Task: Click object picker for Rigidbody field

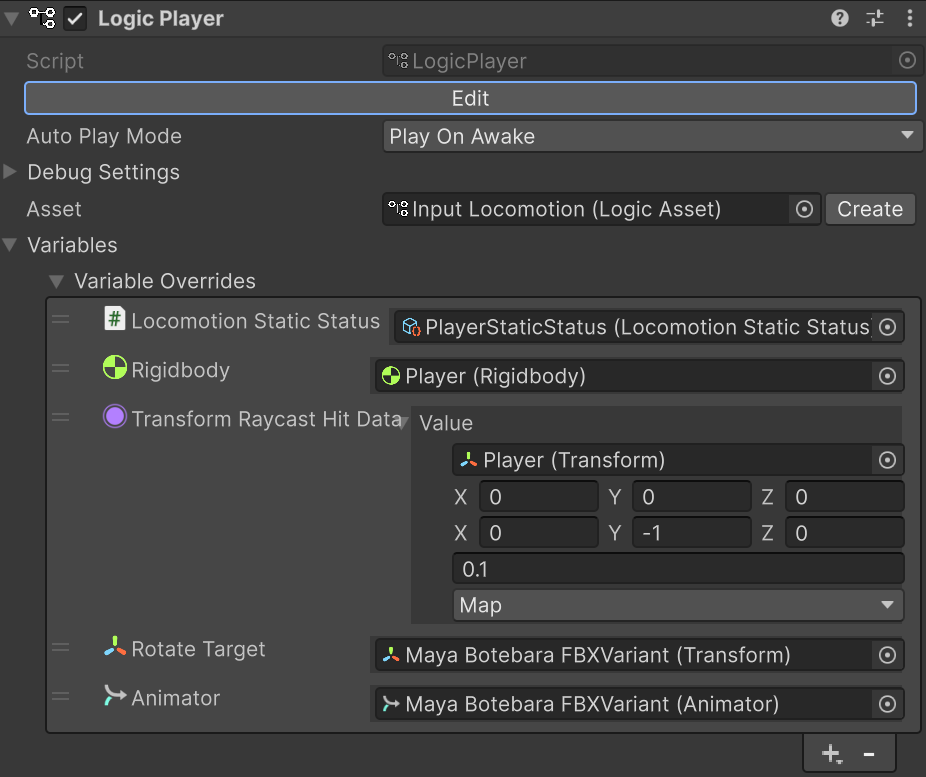Action: pyautogui.click(x=886, y=376)
